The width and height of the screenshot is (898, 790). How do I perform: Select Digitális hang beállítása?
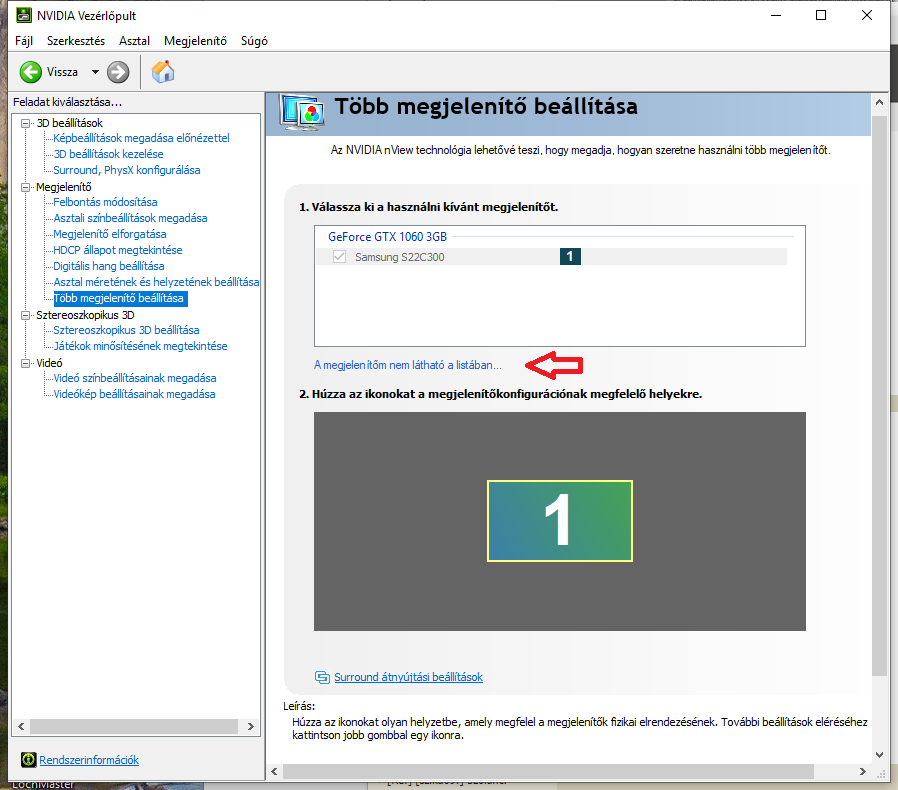[x=109, y=266]
